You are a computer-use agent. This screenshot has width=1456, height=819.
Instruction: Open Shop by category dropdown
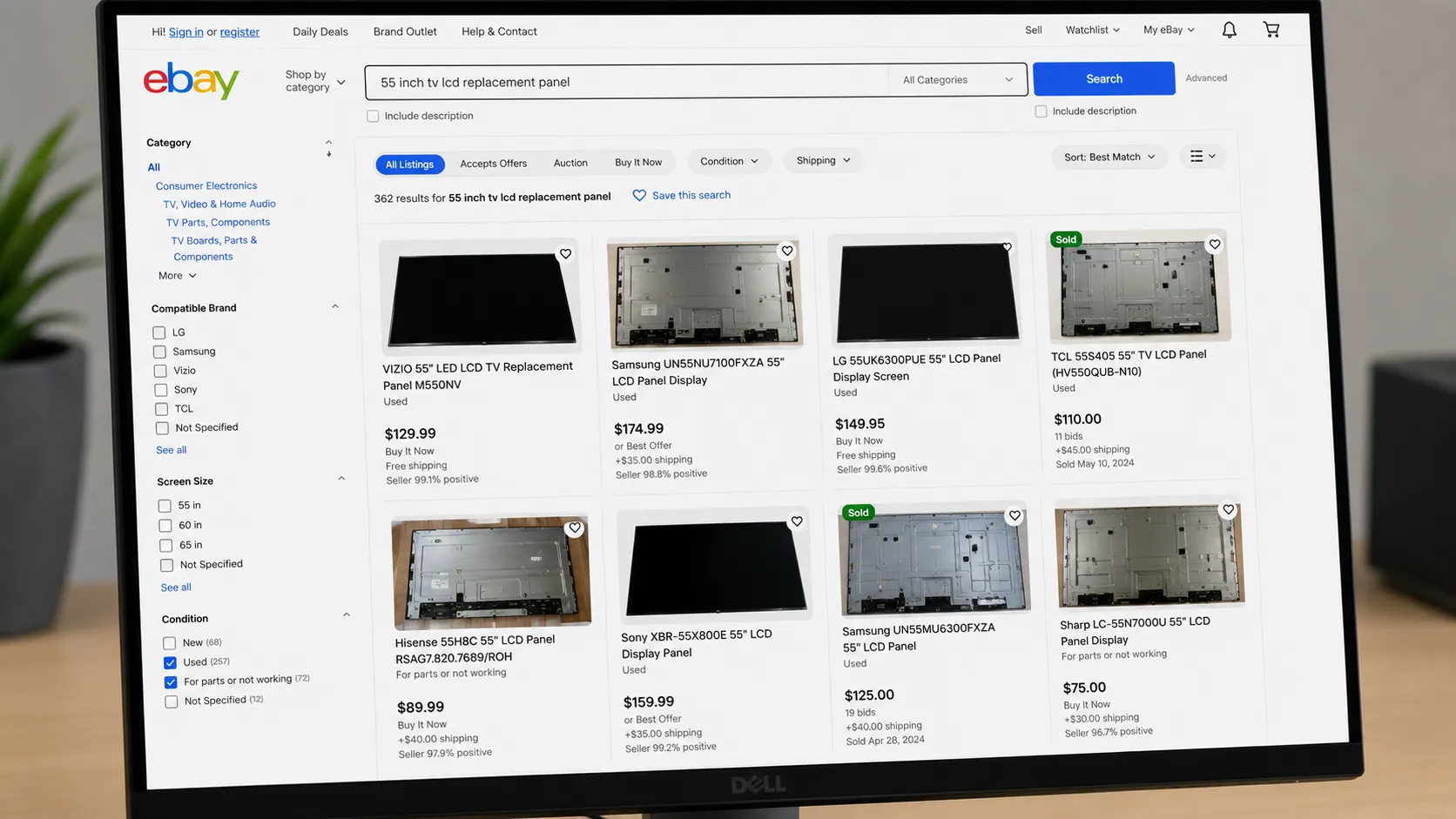(x=315, y=81)
